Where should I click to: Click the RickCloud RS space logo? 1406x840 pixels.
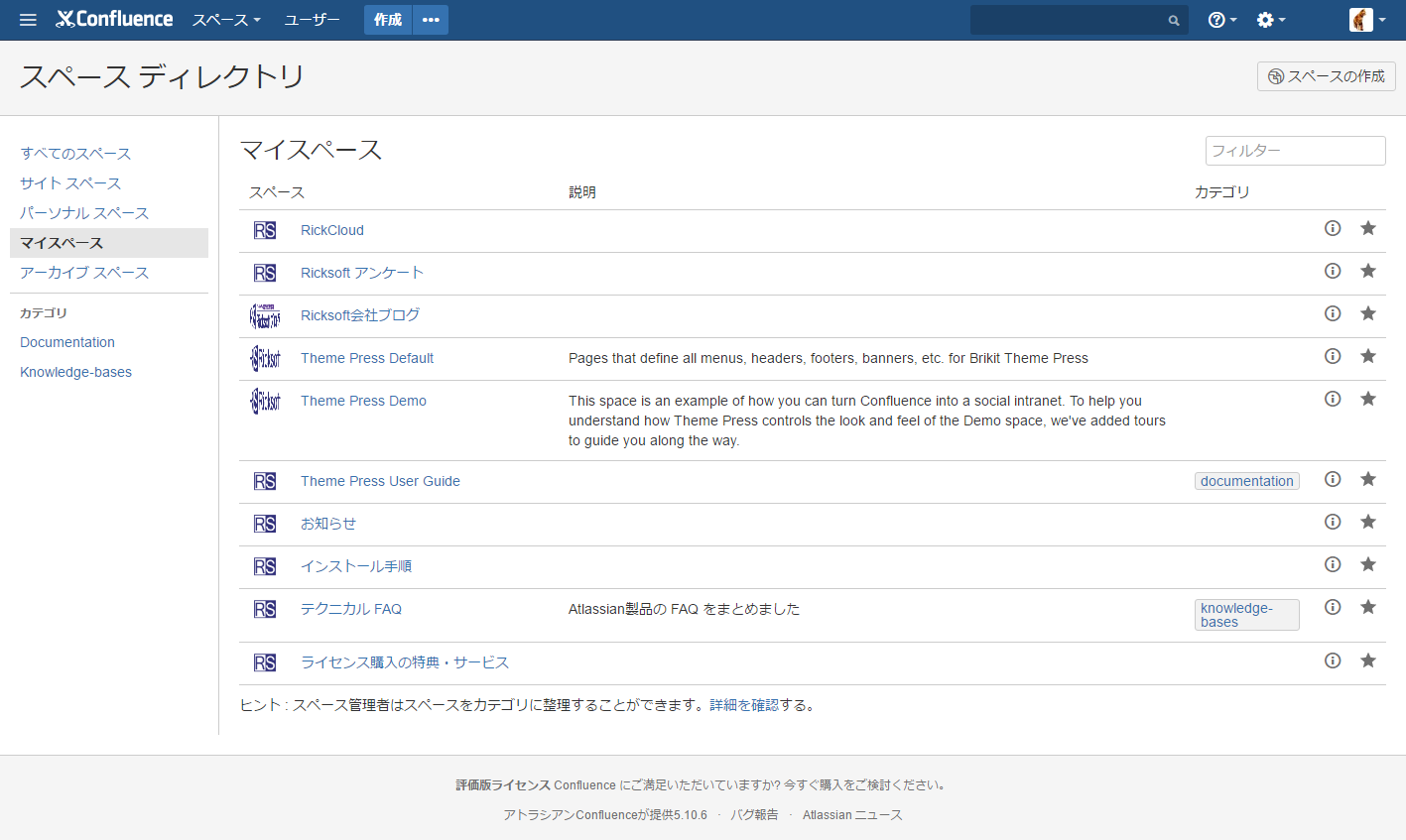click(x=265, y=230)
